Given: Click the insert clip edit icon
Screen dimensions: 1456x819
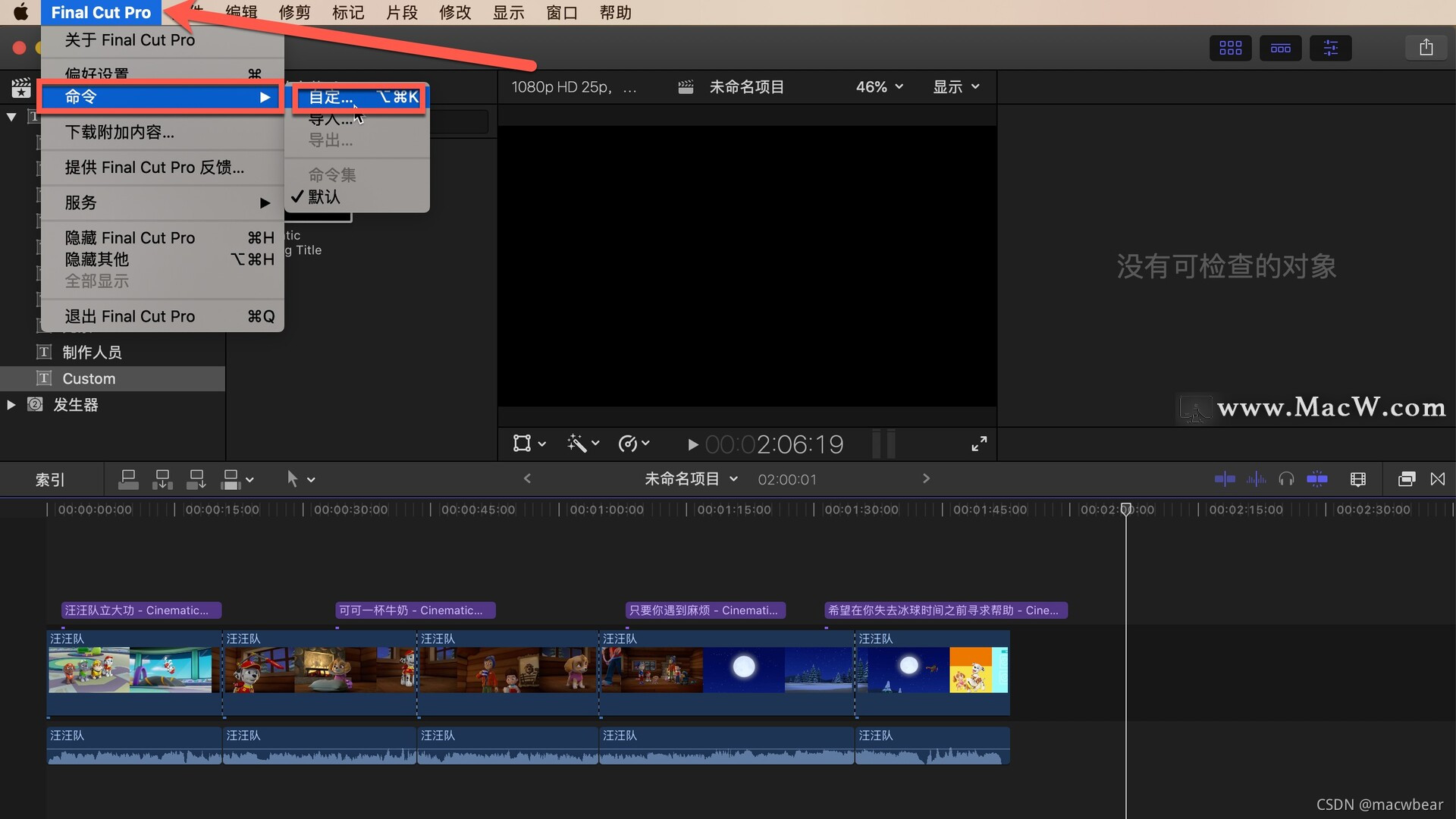Looking at the screenshot, I should tap(162, 479).
